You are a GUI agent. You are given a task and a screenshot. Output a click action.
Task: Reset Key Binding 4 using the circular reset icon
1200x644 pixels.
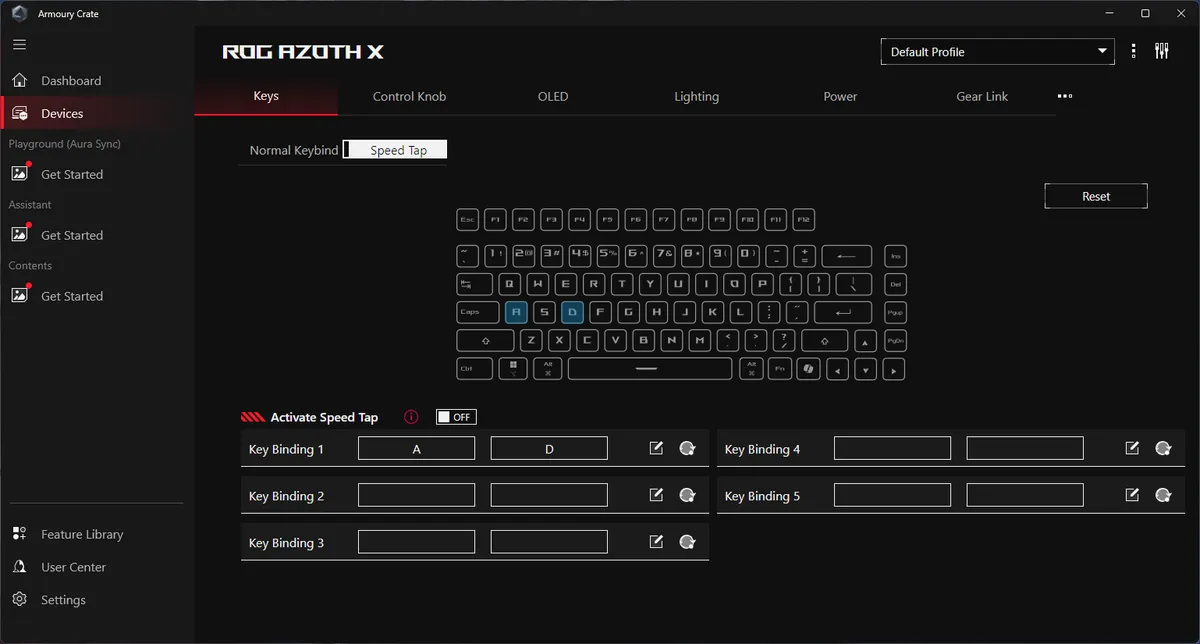click(1162, 447)
